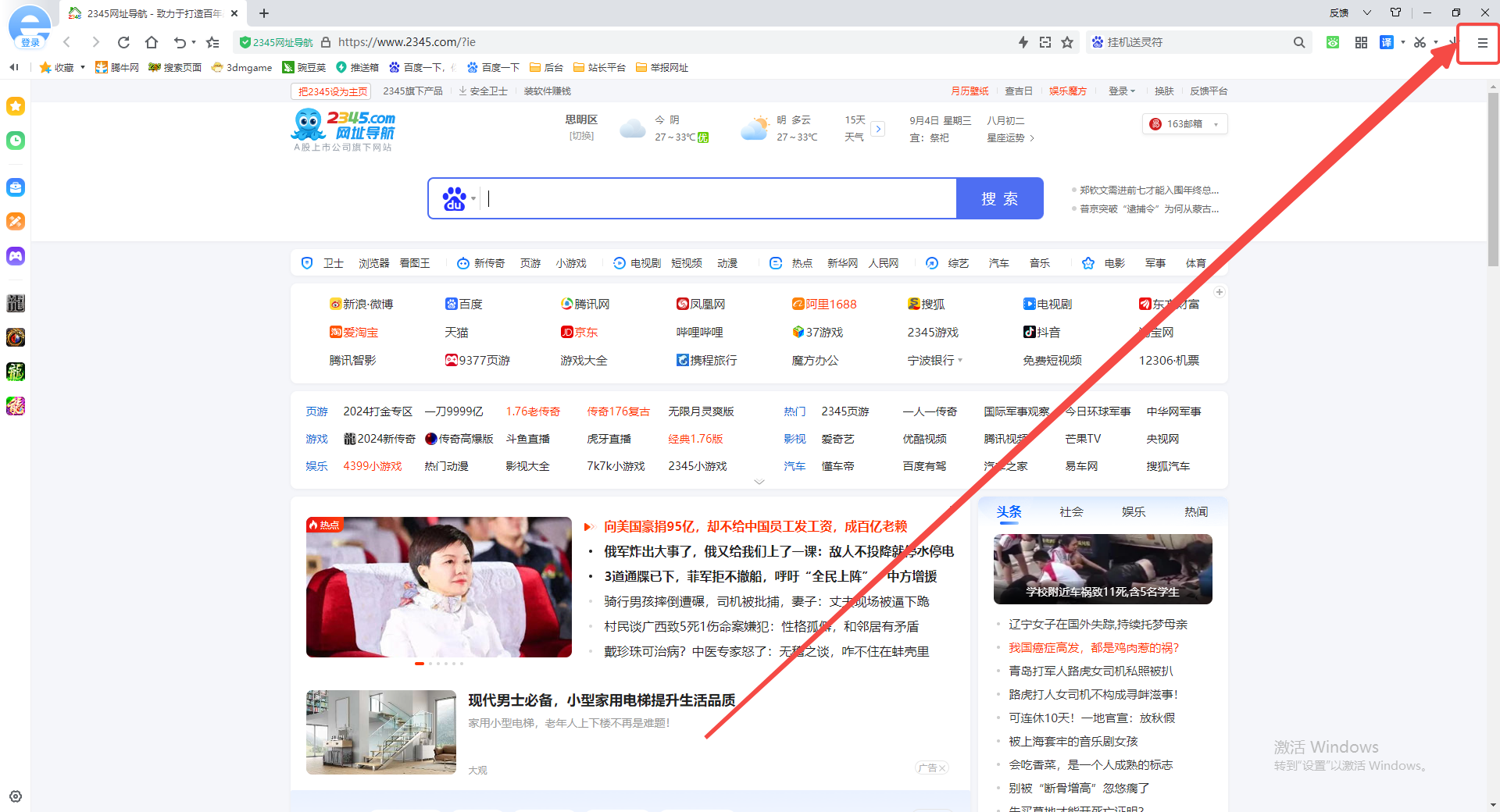Image resolution: width=1500 pixels, height=812 pixels.
Task: Switch to the 头条 news tab
Action: coord(1009,512)
